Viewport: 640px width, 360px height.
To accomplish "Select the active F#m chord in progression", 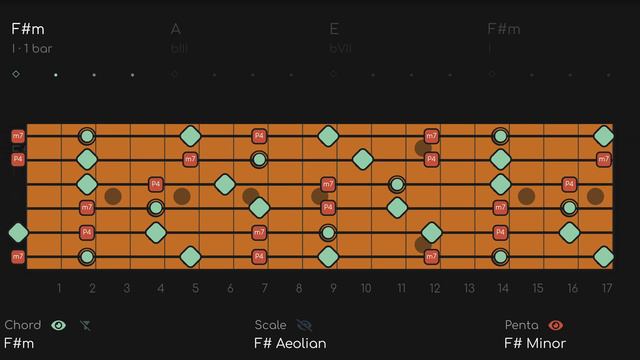I will point(28,29).
